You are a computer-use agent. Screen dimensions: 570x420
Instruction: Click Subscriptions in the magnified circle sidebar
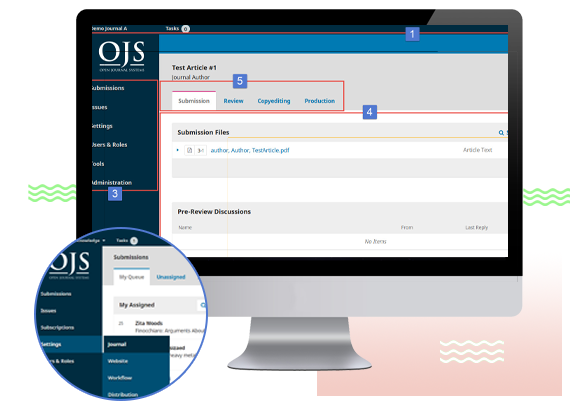[x=57, y=327]
